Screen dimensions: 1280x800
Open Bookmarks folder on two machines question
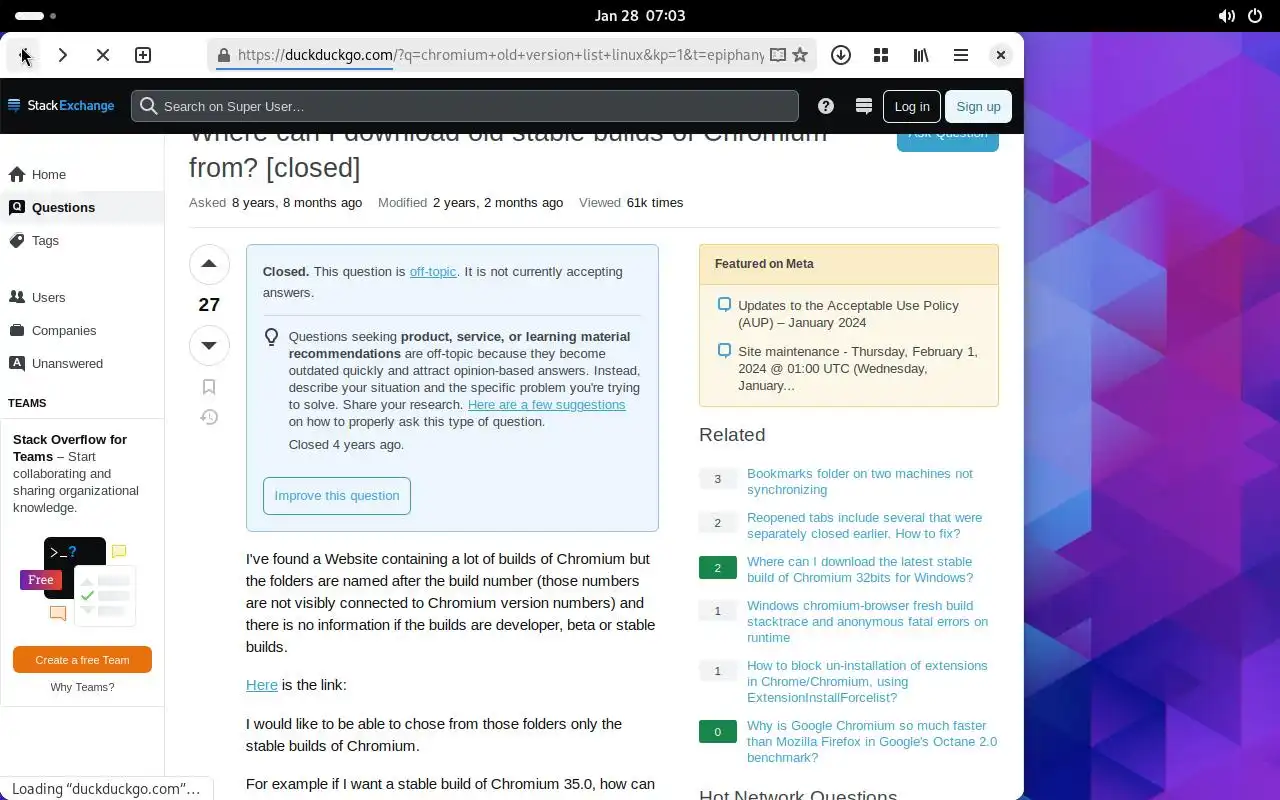[860, 482]
